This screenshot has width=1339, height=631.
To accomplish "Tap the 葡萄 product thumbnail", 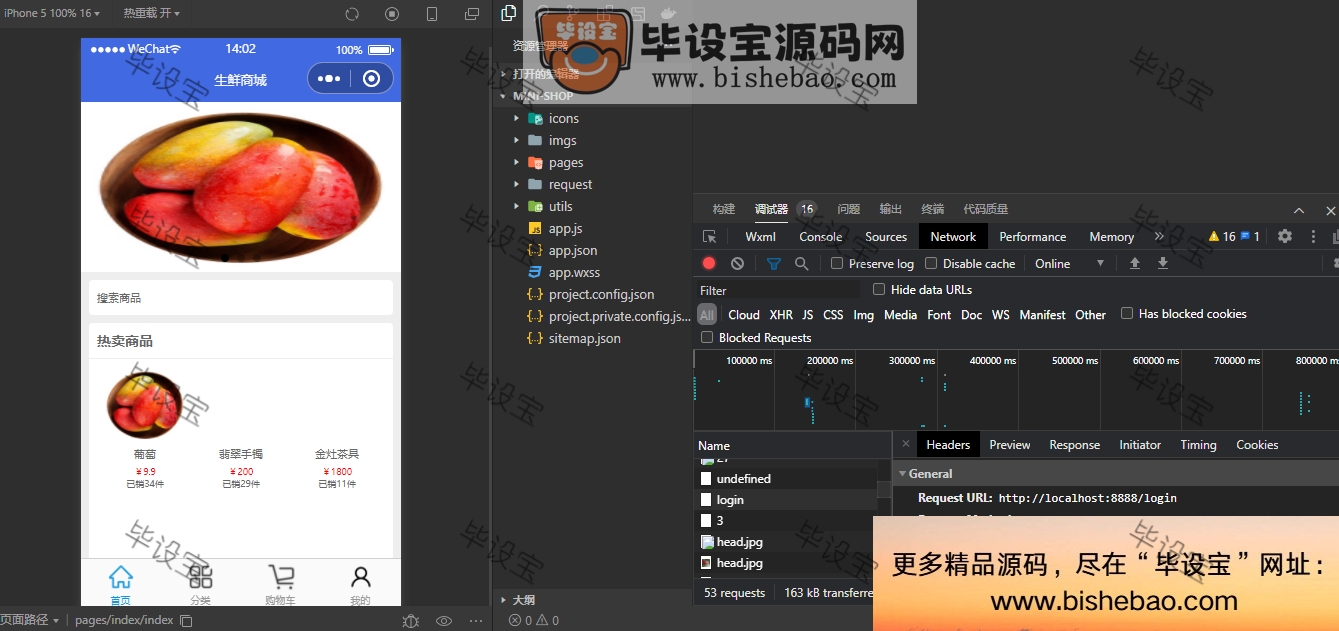I will pos(145,404).
